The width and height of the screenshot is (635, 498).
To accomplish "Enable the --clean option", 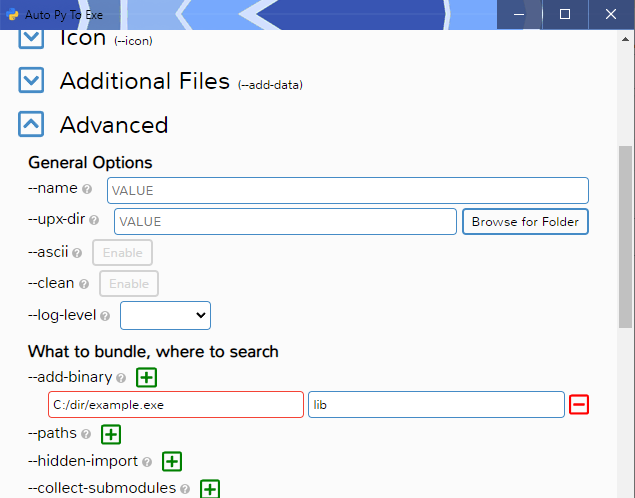I will point(129,283).
